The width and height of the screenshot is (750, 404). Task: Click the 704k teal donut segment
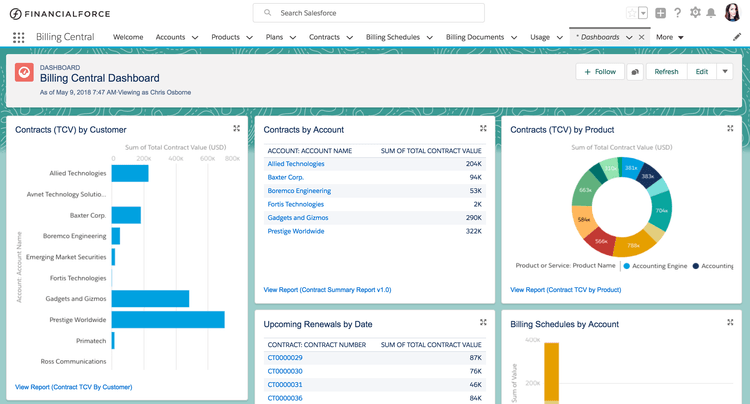[662, 210]
